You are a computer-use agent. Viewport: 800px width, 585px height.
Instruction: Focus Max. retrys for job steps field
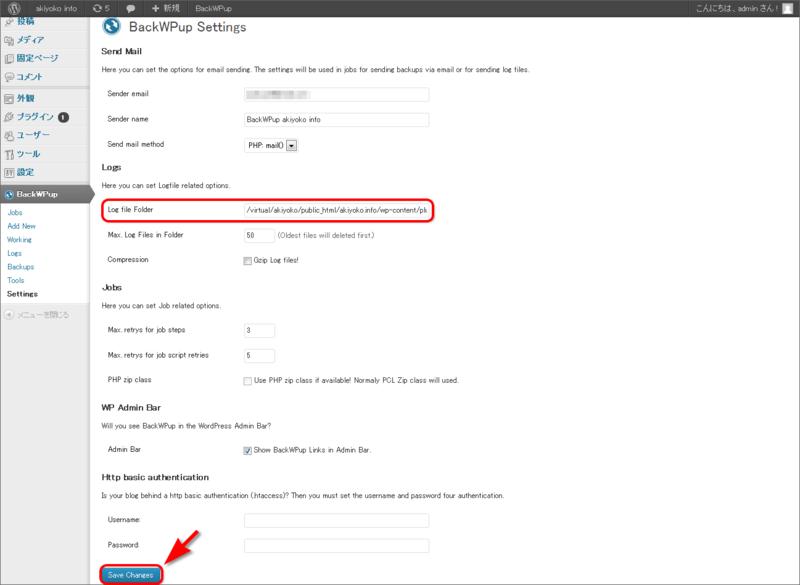tap(259, 330)
